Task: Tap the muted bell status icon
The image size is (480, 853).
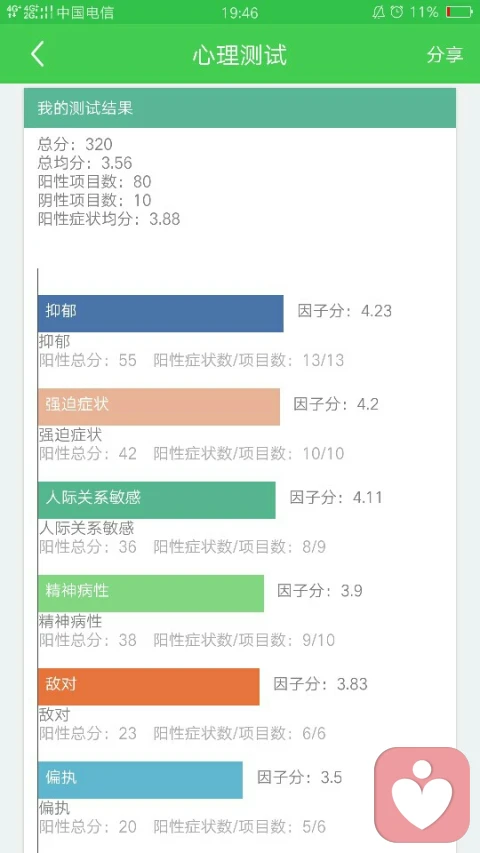Action: point(378,12)
